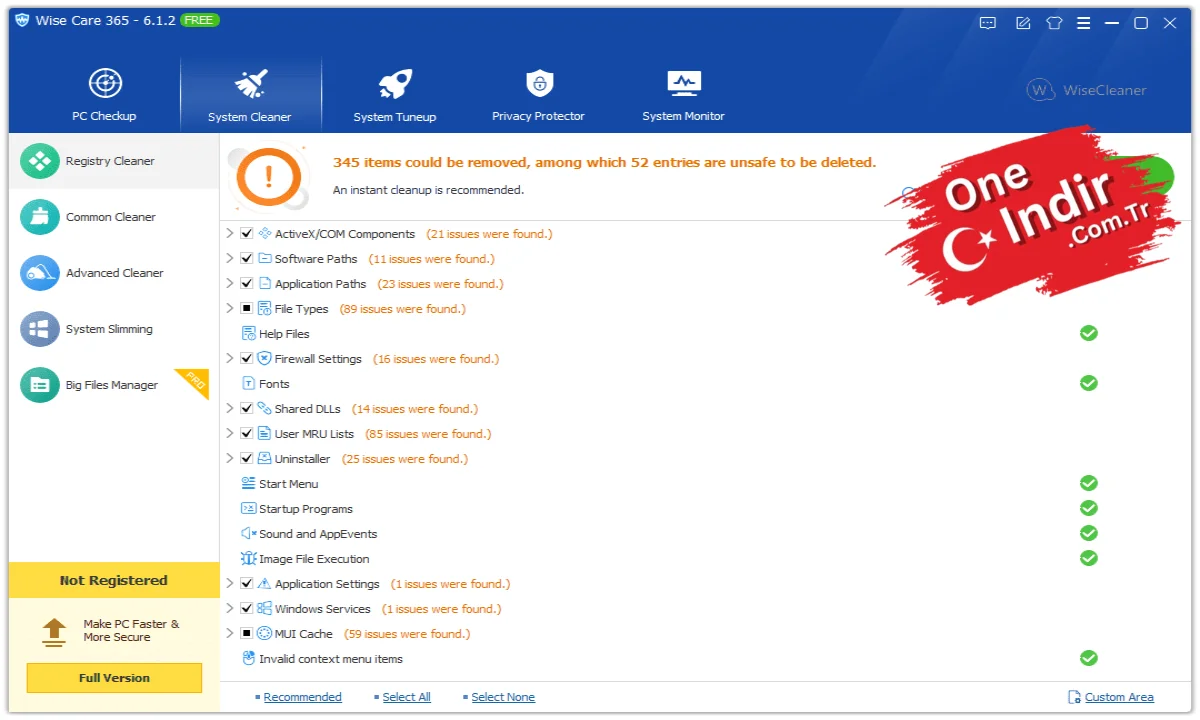The height and width of the screenshot is (720, 1200).
Task: Expand the Shared DLLs row
Action: pyautogui.click(x=230, y=409)
